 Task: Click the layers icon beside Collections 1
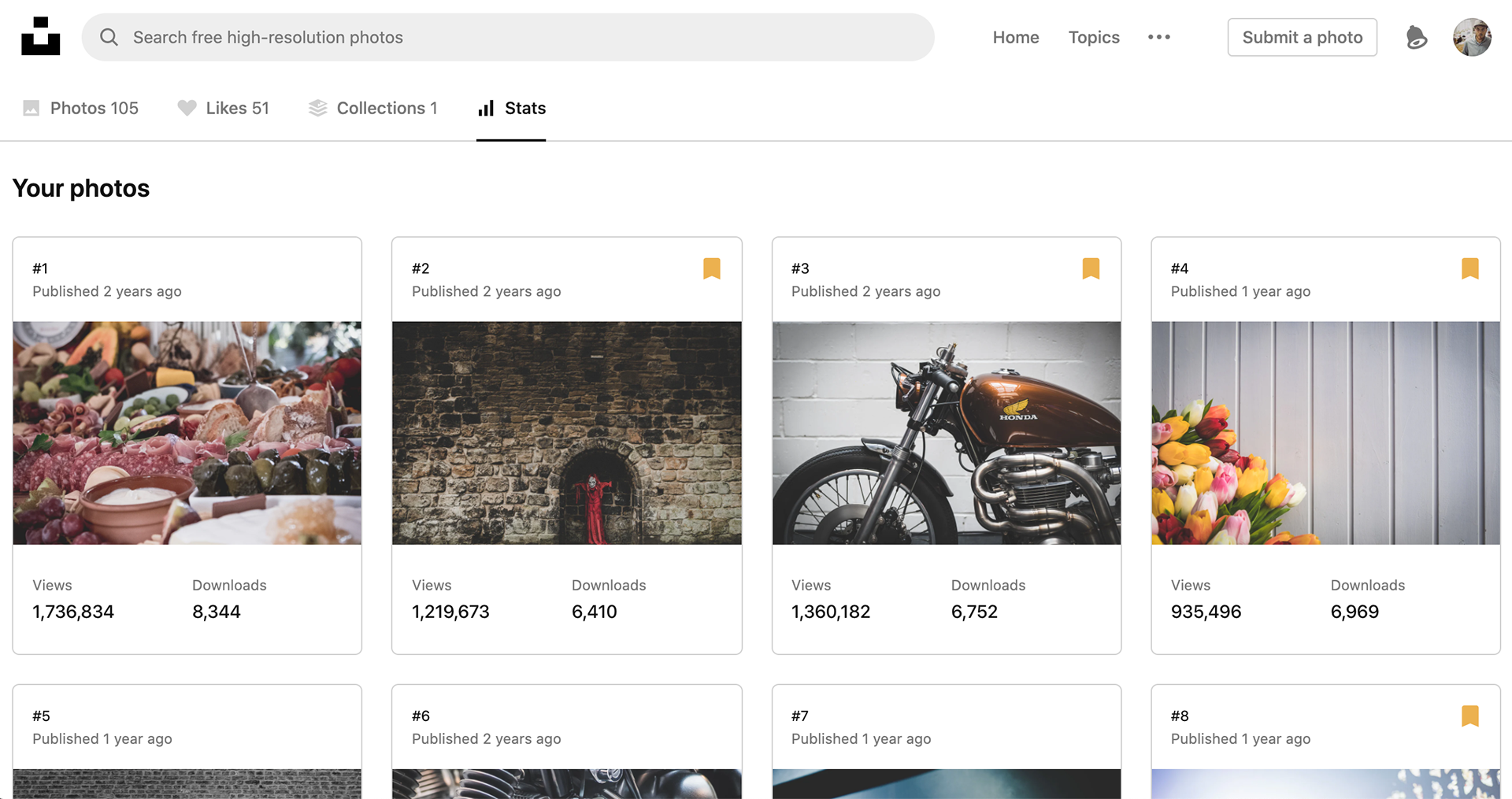317,108
